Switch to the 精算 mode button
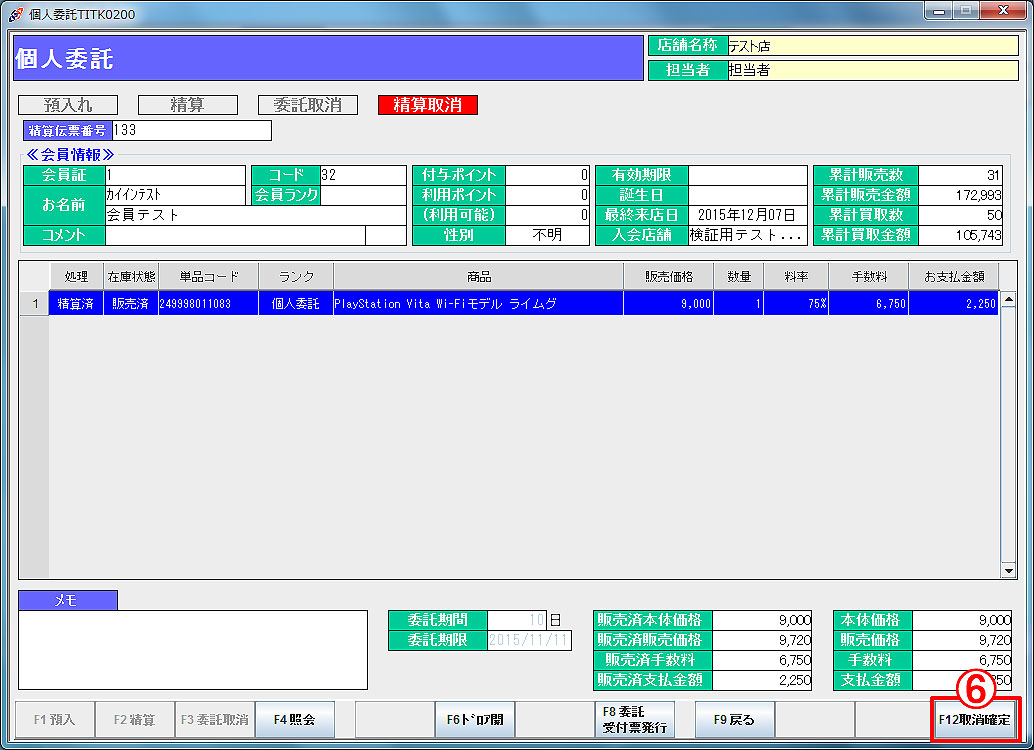Screen dimensions: 1034x750 (188, 105)
